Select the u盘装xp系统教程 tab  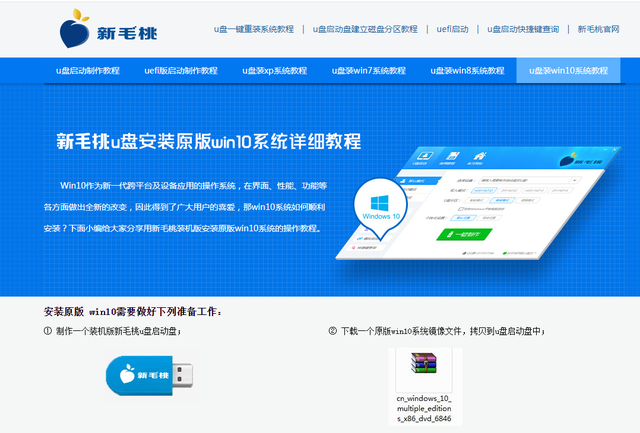[x=274, y=71]
